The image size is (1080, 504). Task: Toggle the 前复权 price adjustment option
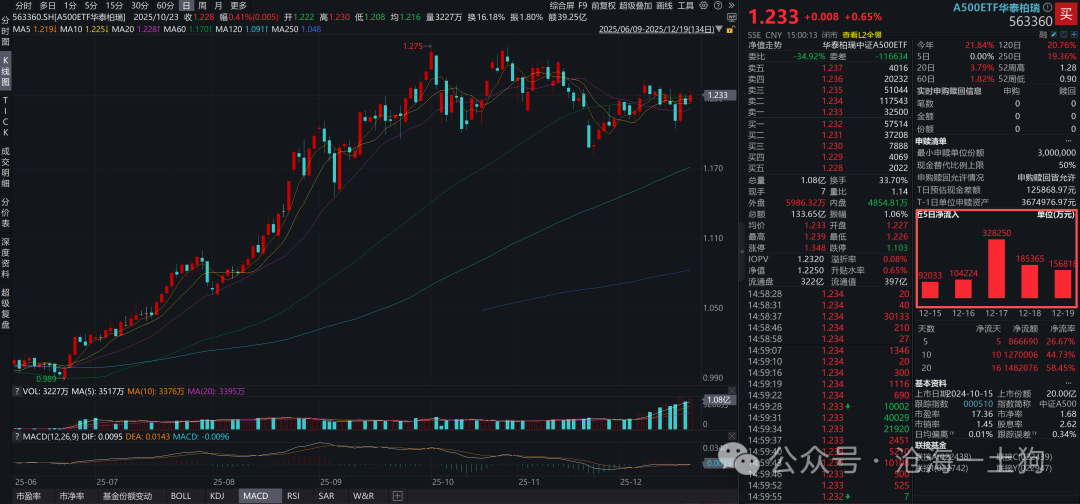(x=603, y=5)
